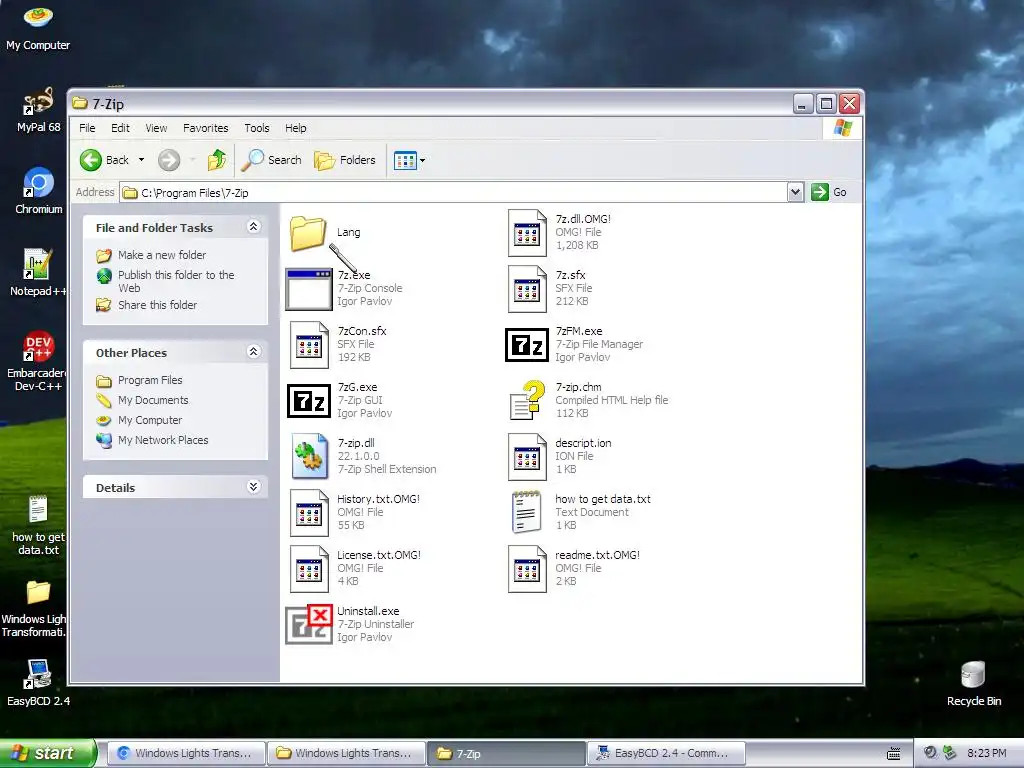Collapse the Other Places panel
Screen dimensions: 1024x768
[x=253, y=352]
